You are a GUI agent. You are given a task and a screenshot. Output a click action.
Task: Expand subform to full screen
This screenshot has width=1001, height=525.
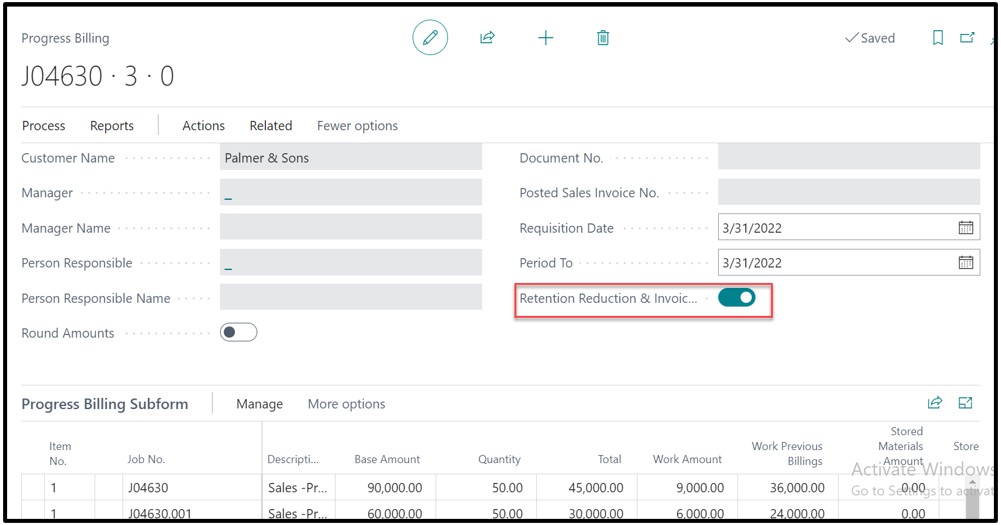tap(965, 403)
